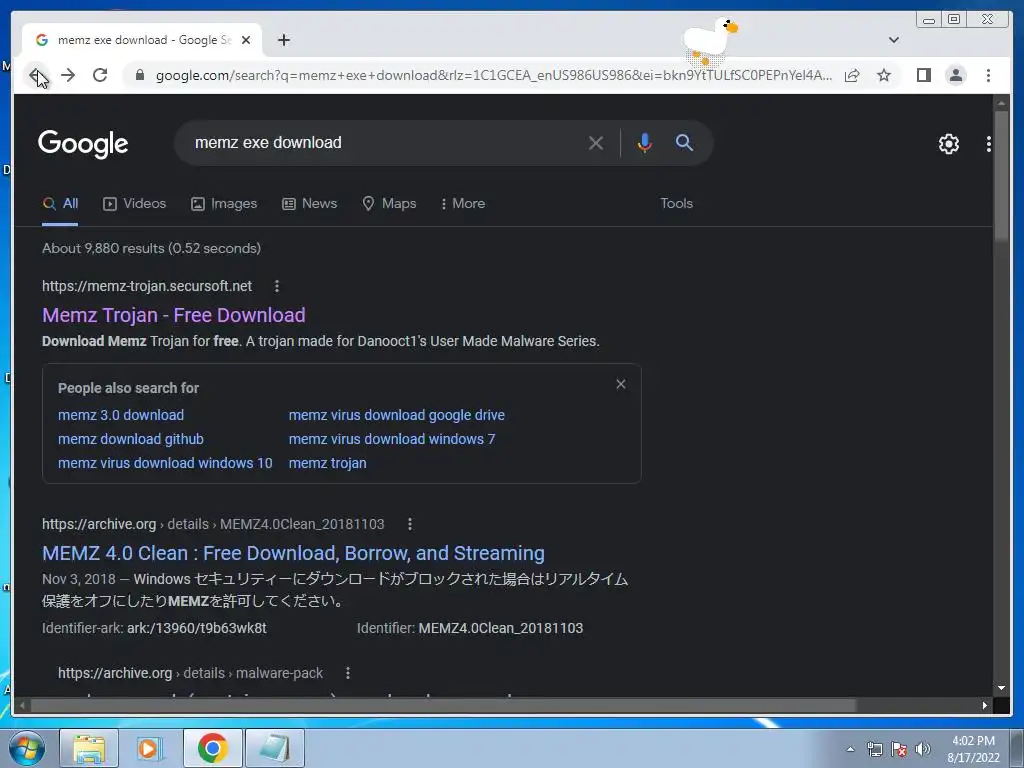Screen dimensions: 1024x768
Task: Open the tab search chevron
Action: 893,40
